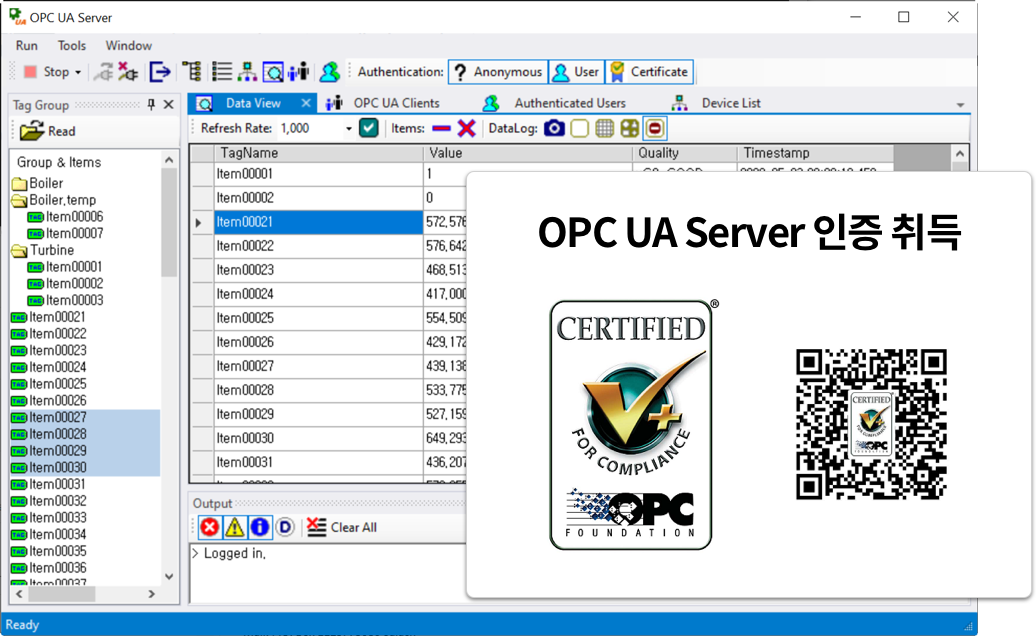Click the remove item red minus icon
Image resolution: width=1036 pixels, height=636 pixels.
[441, 129]
